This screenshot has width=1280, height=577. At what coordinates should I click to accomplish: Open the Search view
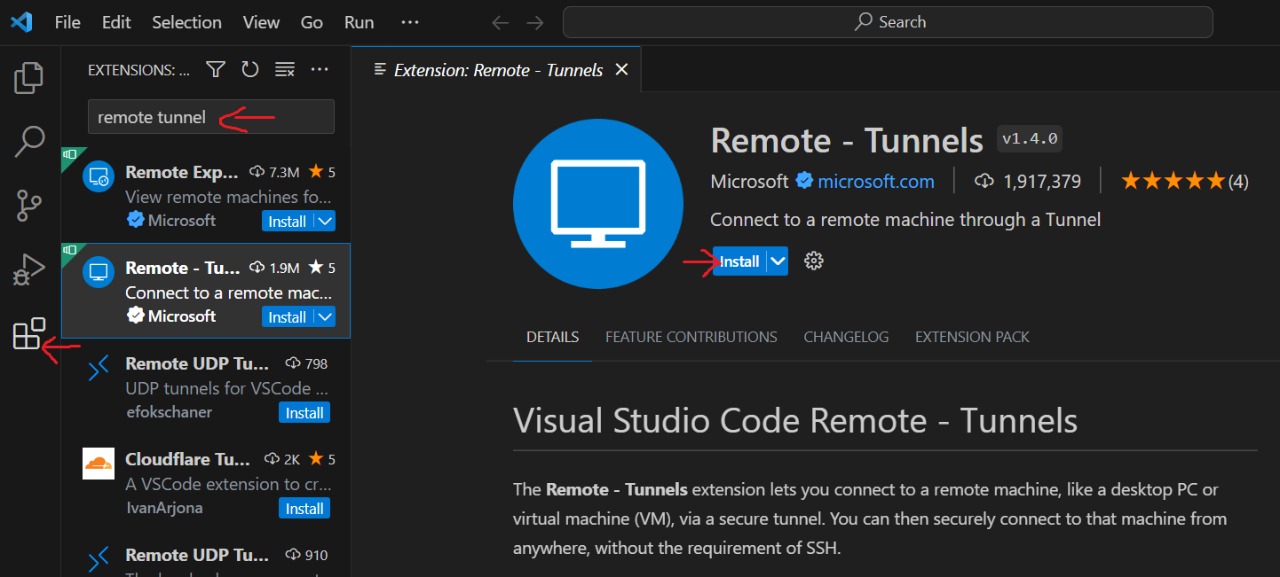[x=29, y=142]
